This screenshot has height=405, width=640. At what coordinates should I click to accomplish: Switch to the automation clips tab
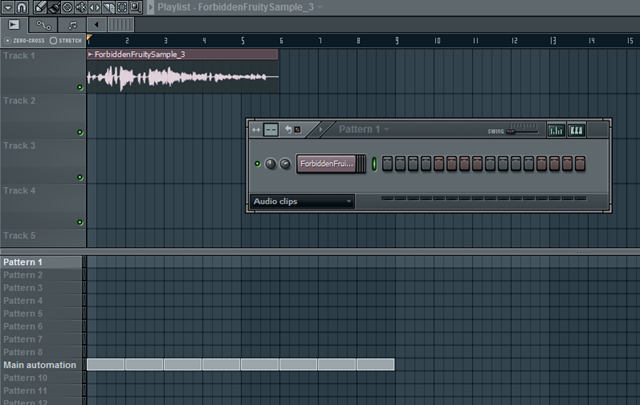(43, 25)
